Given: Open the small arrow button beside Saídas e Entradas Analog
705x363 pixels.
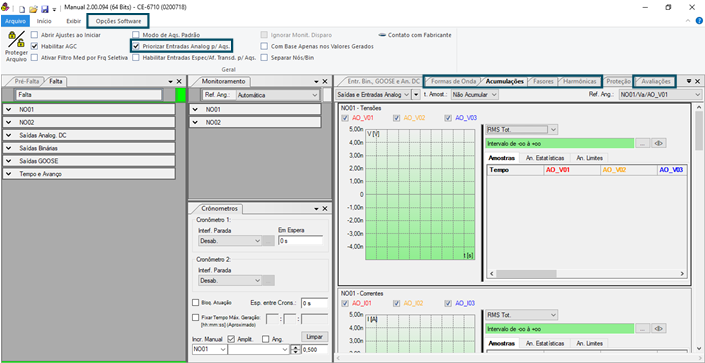Looking at the screenshot, I should (x=416, y=94).
